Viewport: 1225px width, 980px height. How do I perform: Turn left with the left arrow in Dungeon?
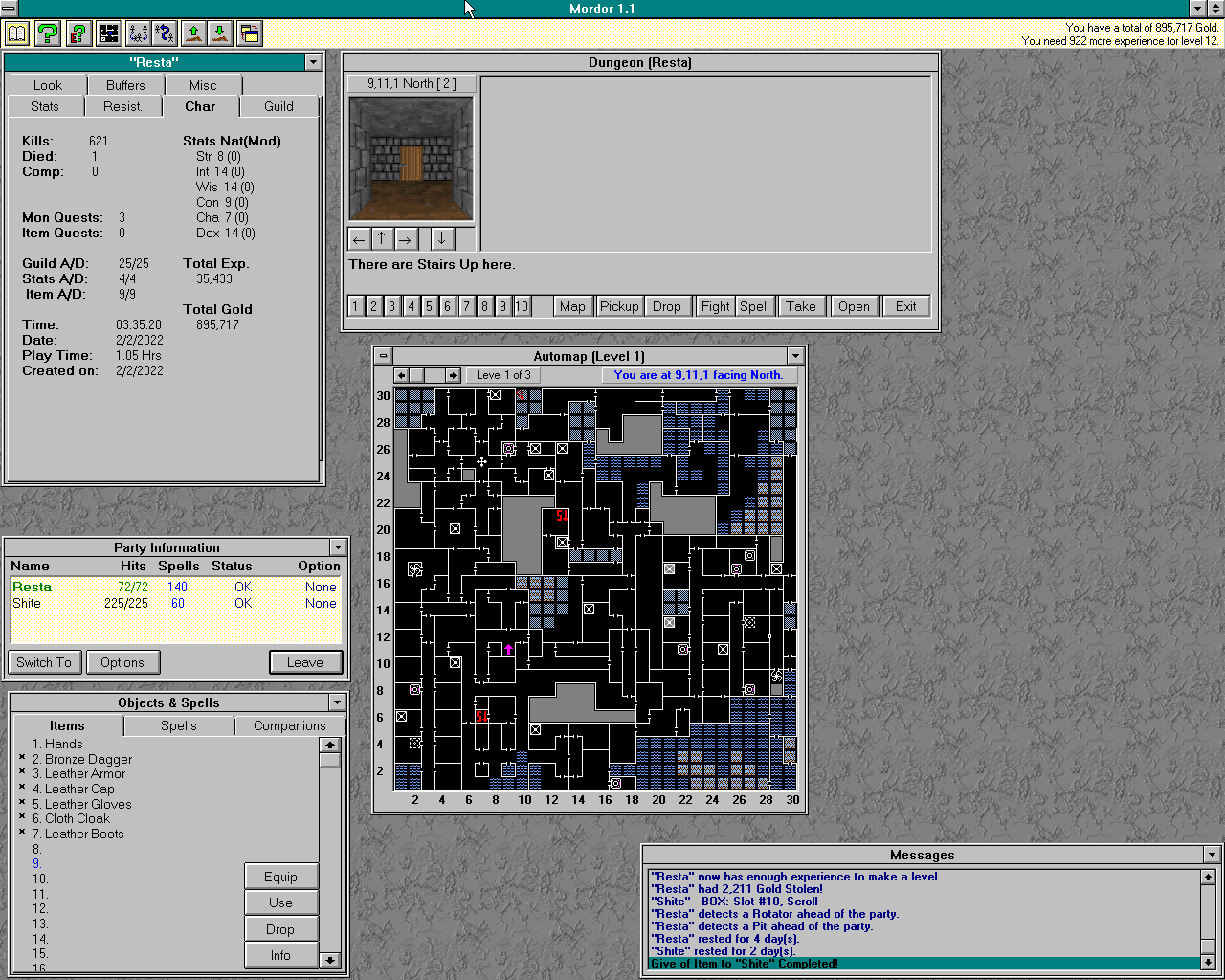pos(359,239)
